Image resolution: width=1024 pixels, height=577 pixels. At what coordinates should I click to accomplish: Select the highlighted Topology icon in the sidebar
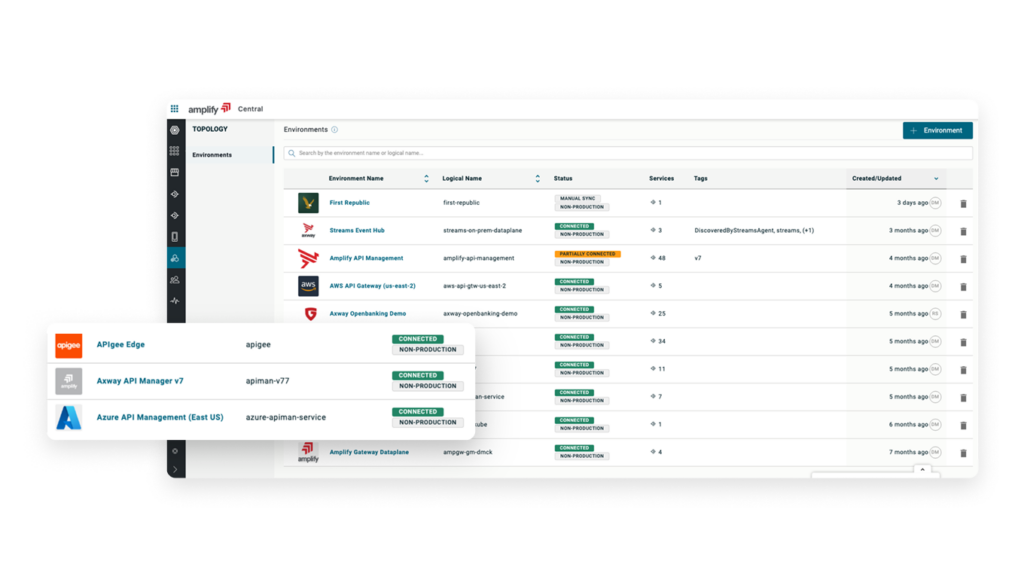[175, 258]
